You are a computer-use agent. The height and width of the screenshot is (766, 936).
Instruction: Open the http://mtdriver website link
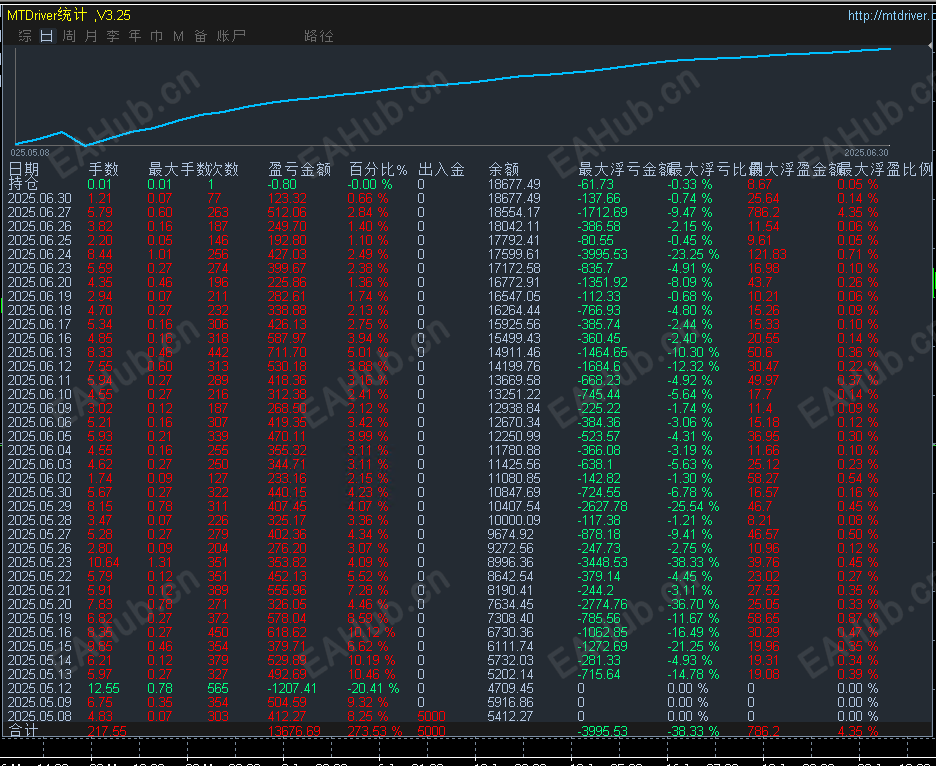[x=891, y=16]
